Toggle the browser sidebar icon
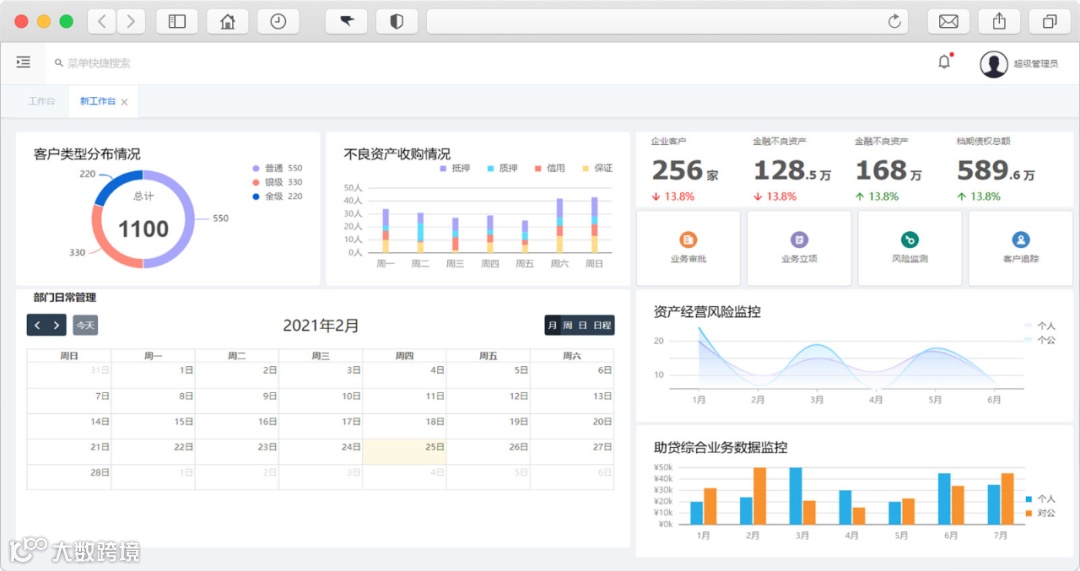1080x571 pixels. click(177, 21)
